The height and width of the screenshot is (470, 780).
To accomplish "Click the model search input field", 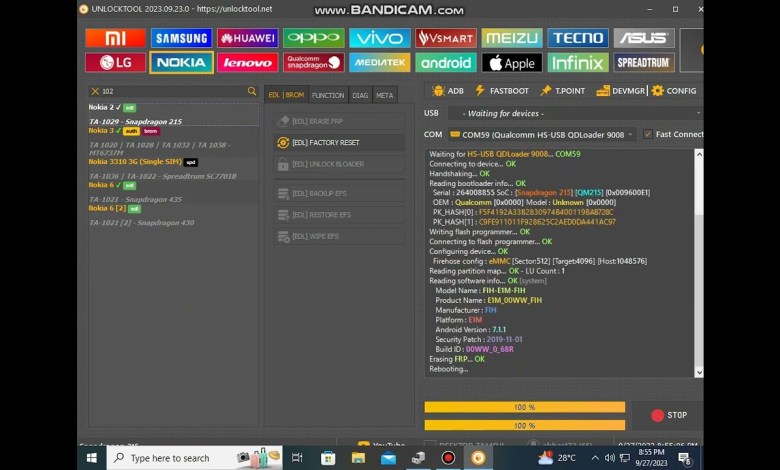I will point(173,91).
